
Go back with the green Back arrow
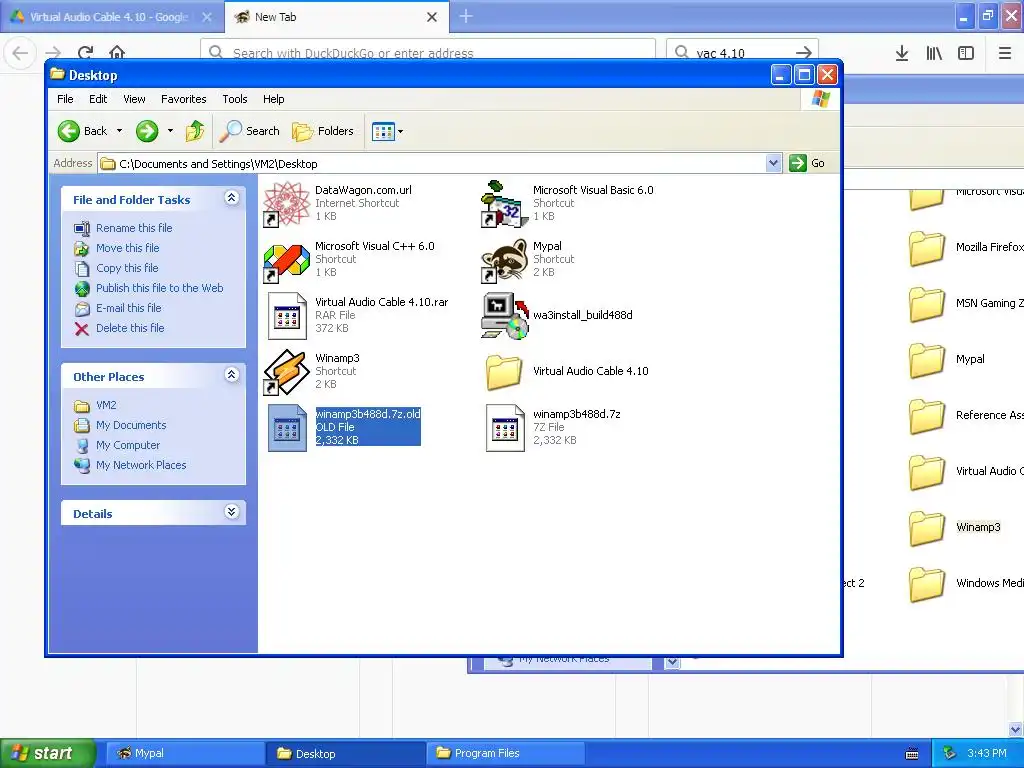[x=82, y=131]
